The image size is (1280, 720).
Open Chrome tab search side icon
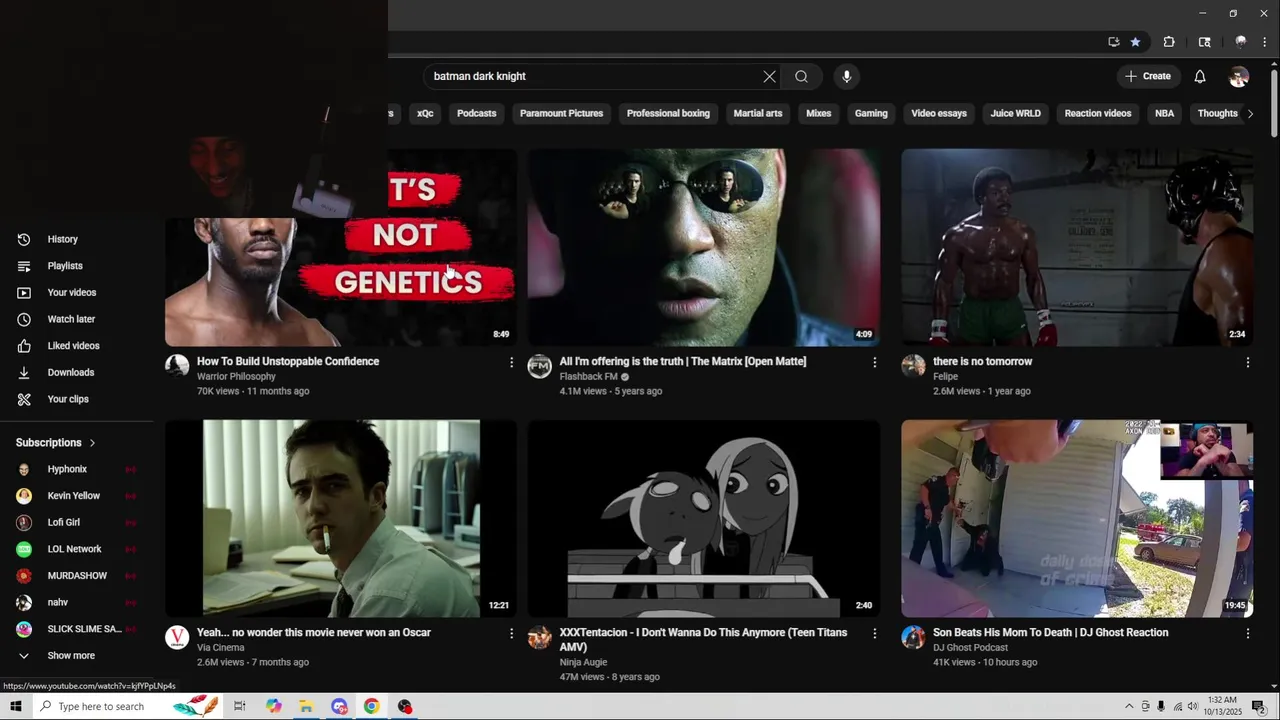tap(1205, 42)
